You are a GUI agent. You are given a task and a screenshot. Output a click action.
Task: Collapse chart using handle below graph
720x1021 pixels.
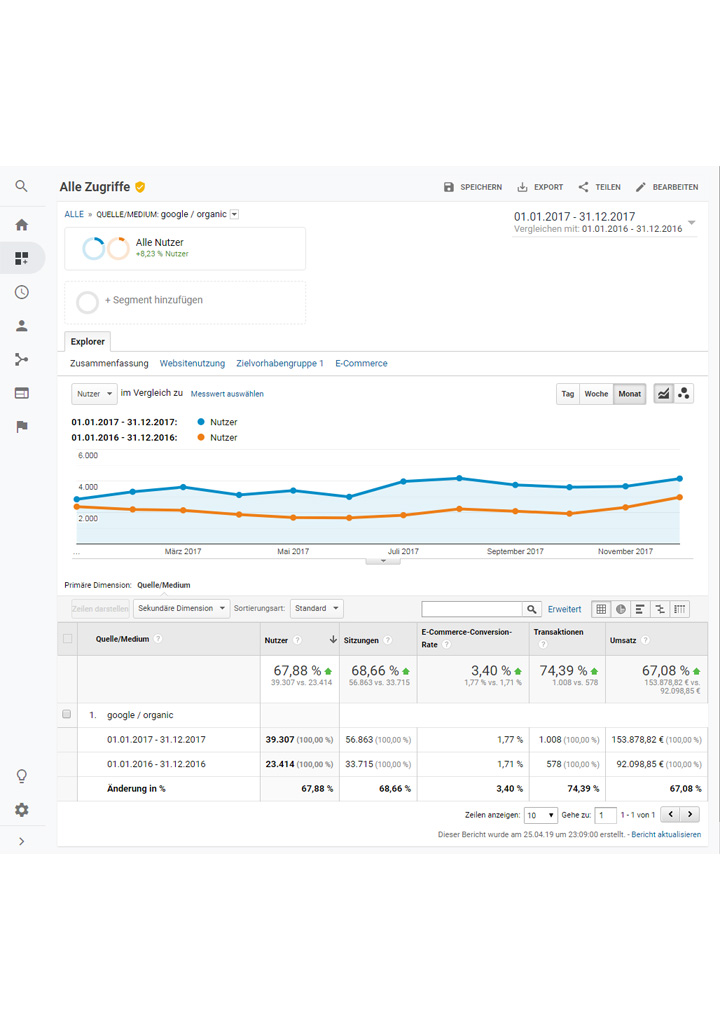pos(383,561)
